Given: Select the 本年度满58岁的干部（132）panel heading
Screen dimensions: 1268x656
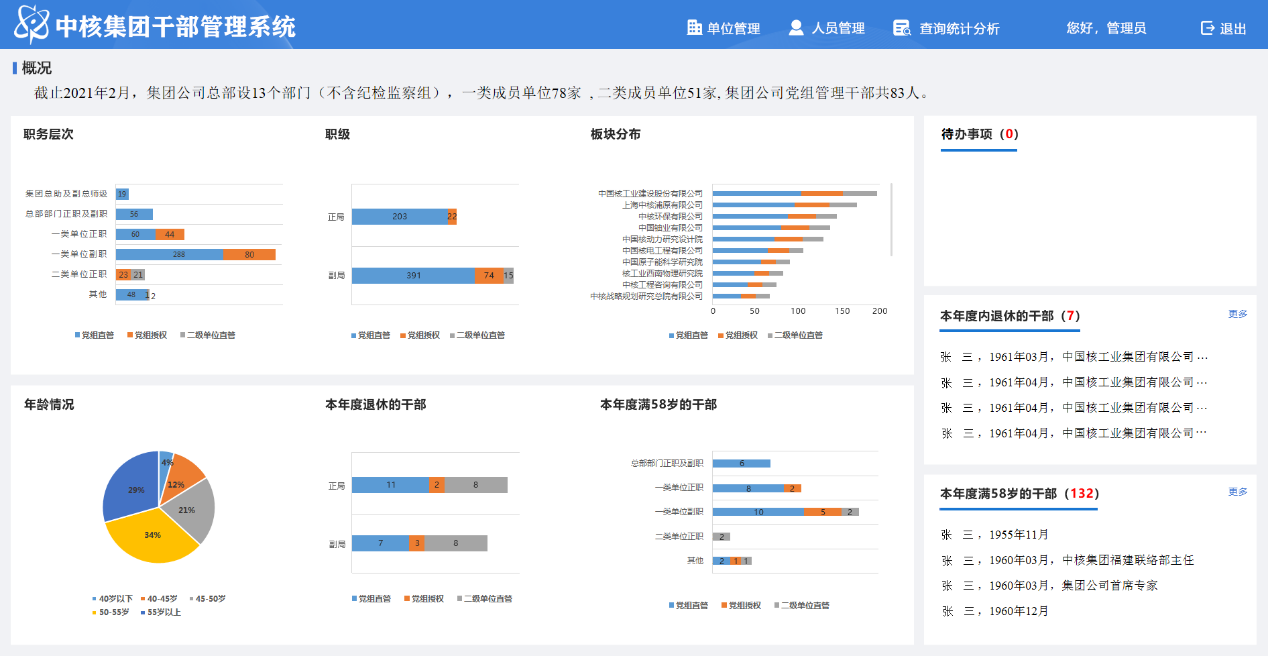Looking at the screenshot, I should click(1018, 494).
